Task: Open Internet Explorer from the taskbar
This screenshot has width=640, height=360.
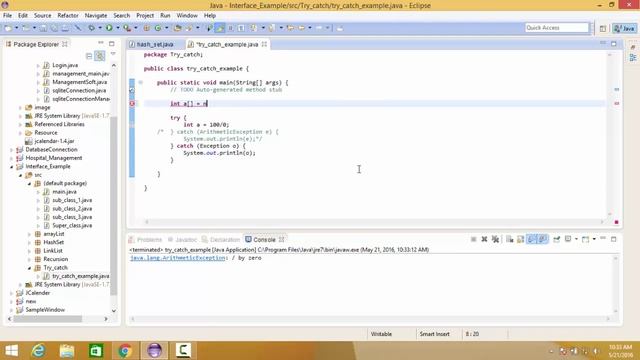Action: [x=38, y=351]
